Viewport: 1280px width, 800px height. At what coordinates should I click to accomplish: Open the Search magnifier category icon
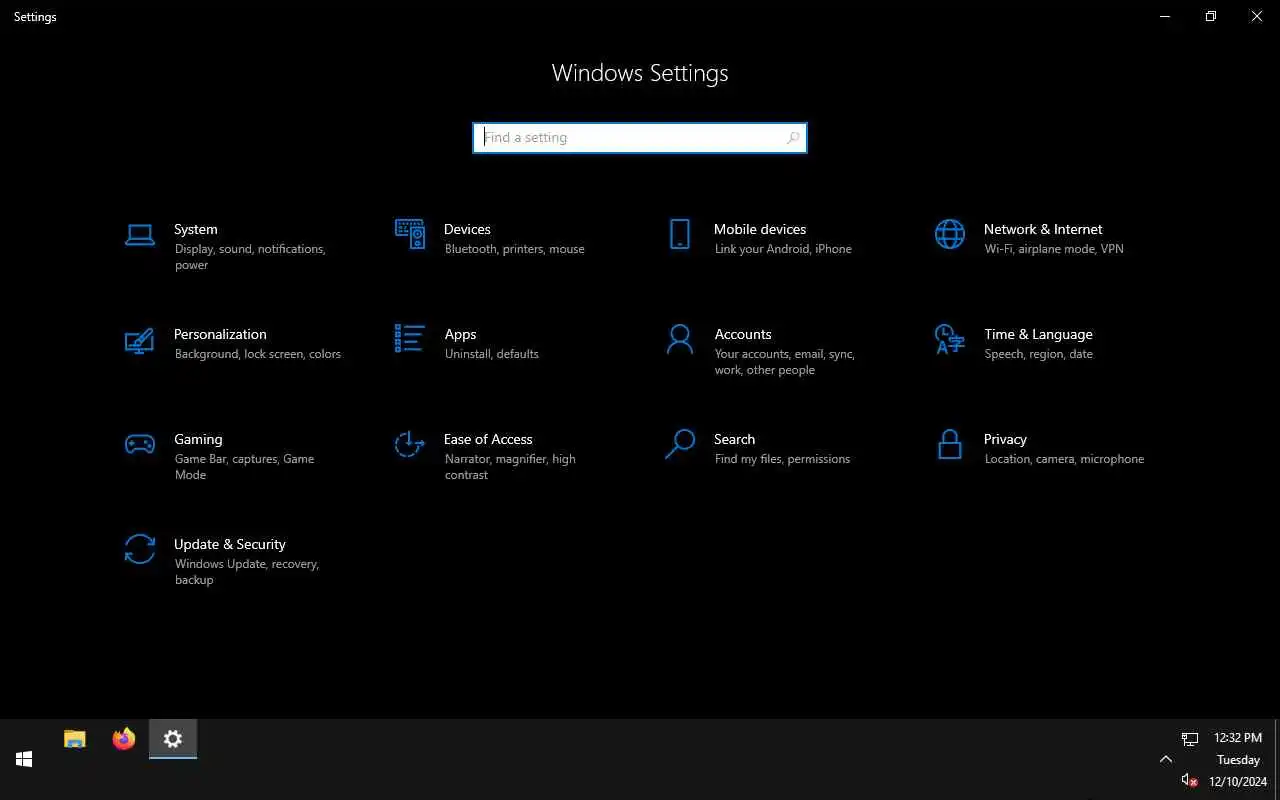[x=680, y=444]
